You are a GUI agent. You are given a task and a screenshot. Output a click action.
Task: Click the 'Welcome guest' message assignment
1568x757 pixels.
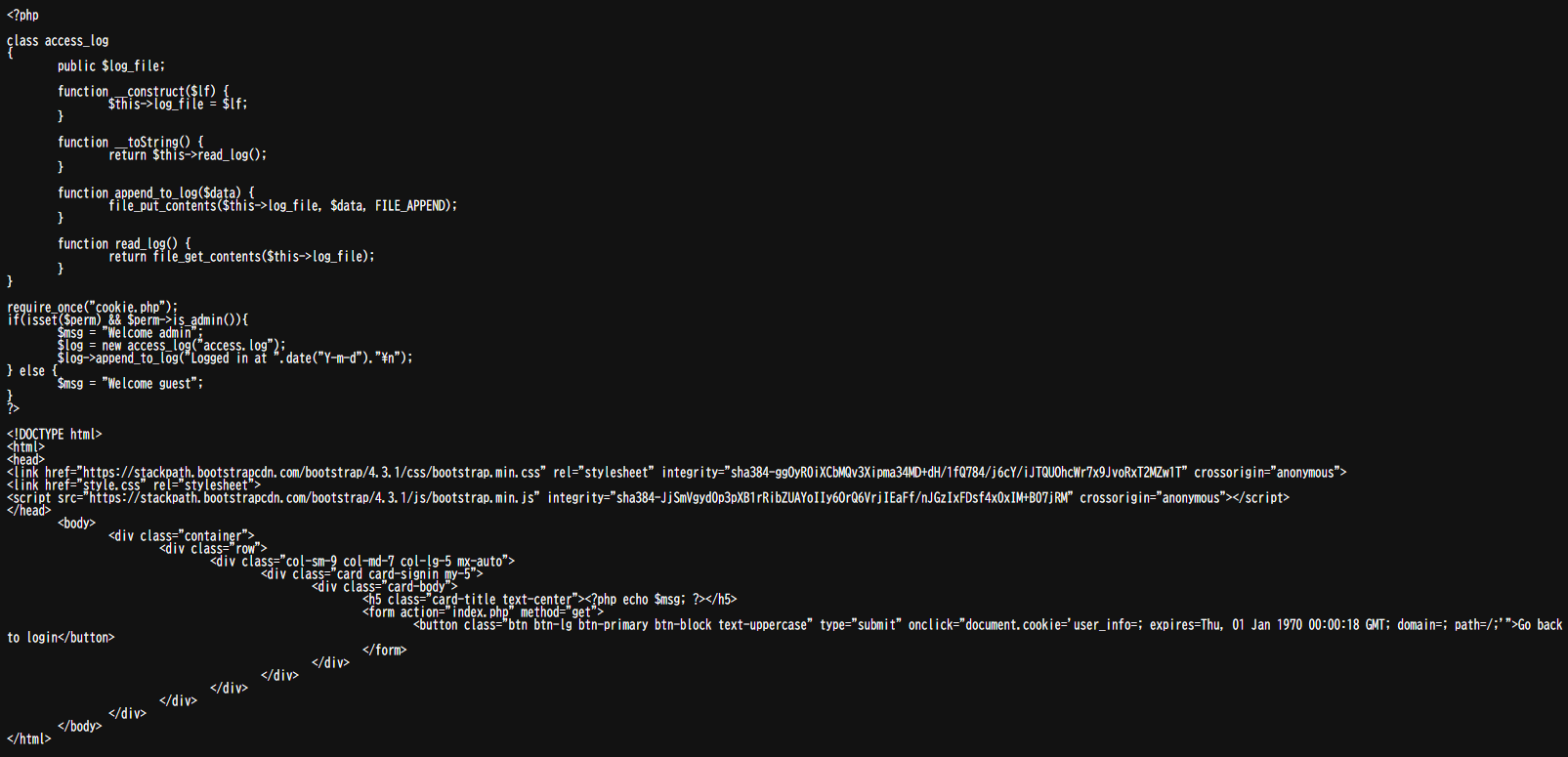[x=131, y=384]
